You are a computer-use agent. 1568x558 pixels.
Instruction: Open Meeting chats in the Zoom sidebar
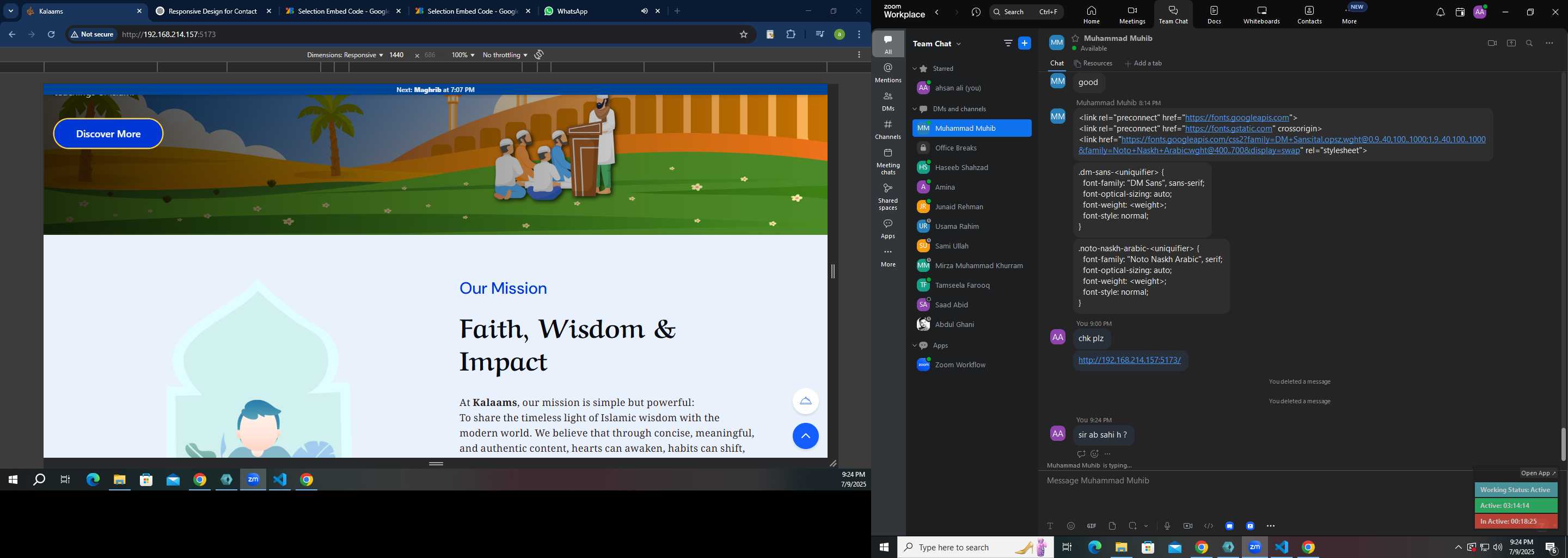coord(888,161)
